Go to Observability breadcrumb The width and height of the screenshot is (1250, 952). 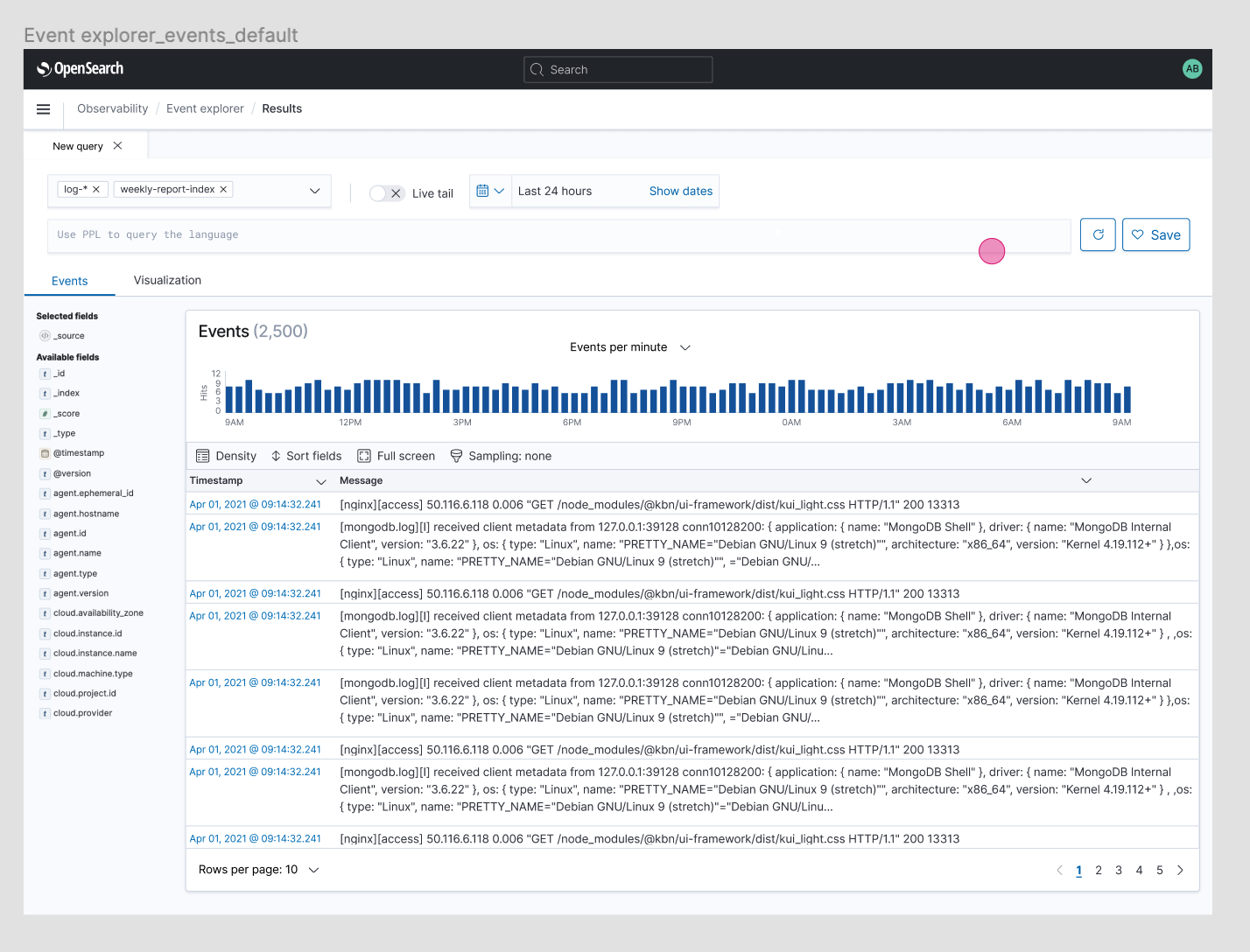[112, 108]
